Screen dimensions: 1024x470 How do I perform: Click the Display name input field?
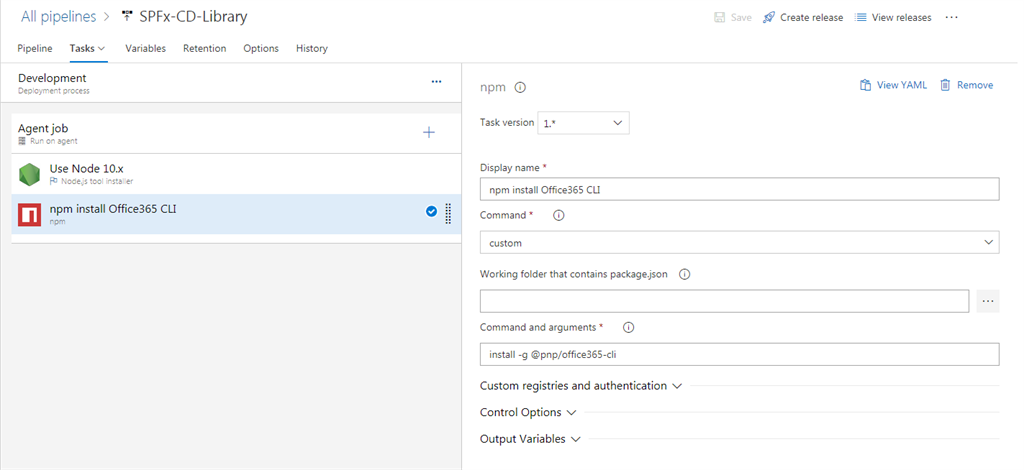click(x=739, y=189)
